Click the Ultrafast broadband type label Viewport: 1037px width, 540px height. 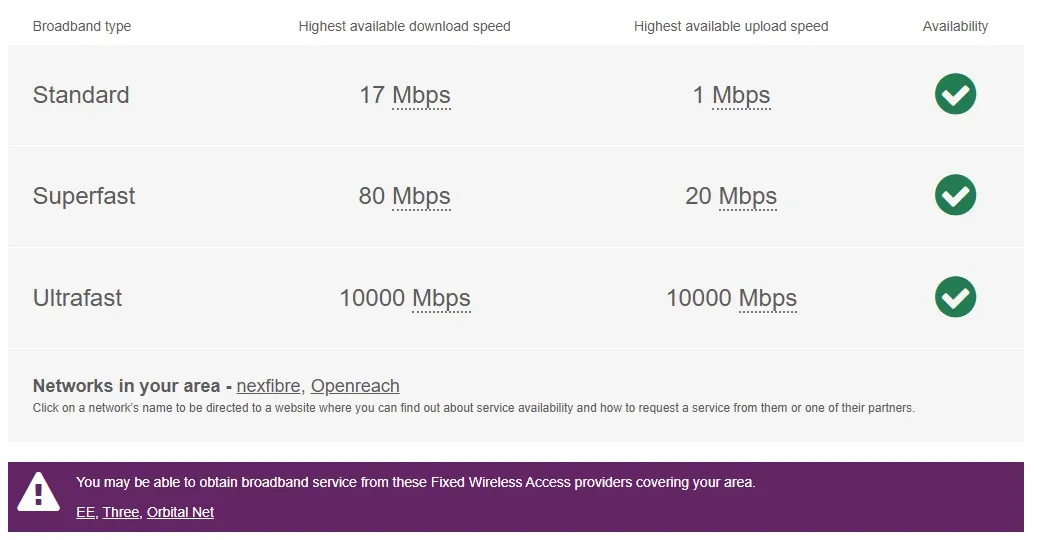tap(77, 298)
